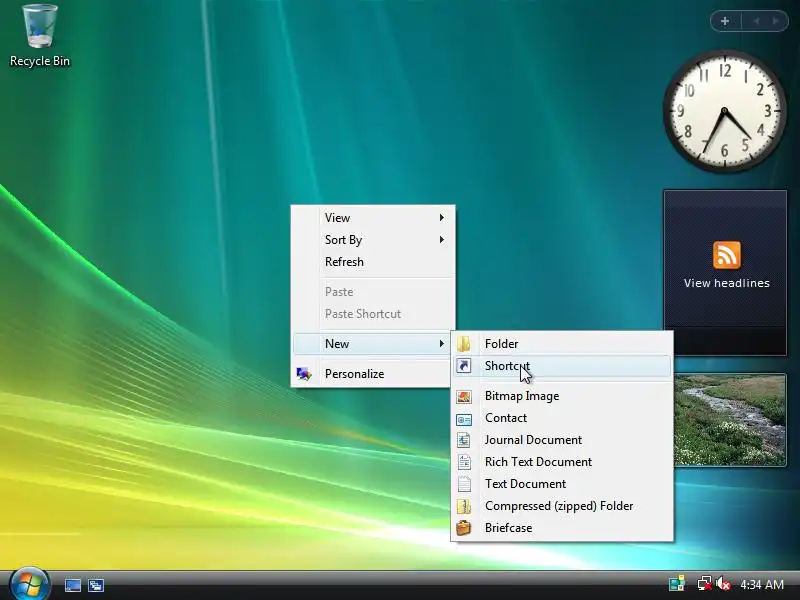Choose Bitmap Image from submenu
Screen dimensions: 800x600
[x=562, y=396]
